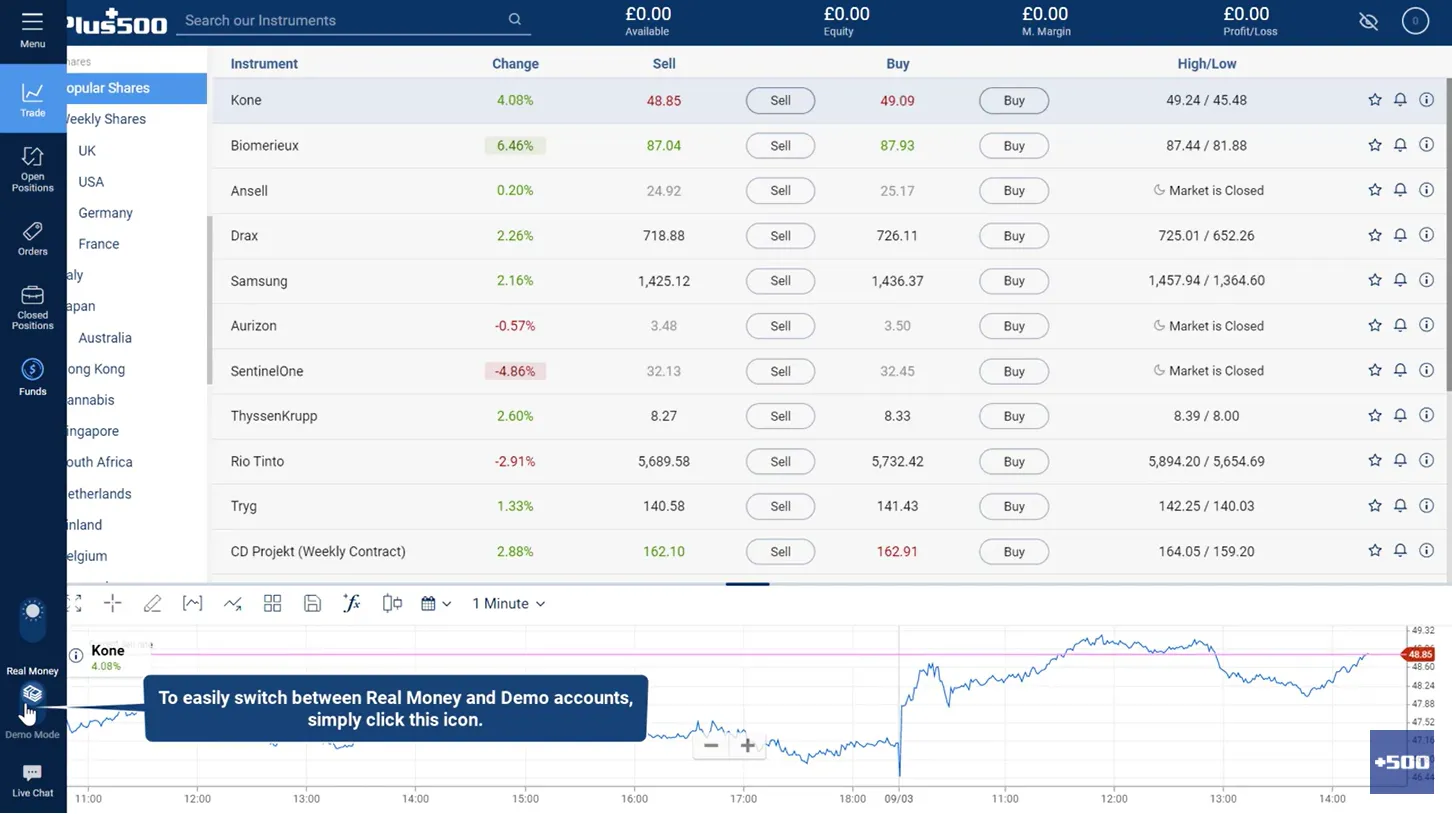The width and height of the screenshot is (1452, 814).
Task: Click the Buy button for Tryg
Action: (1014, 506)
